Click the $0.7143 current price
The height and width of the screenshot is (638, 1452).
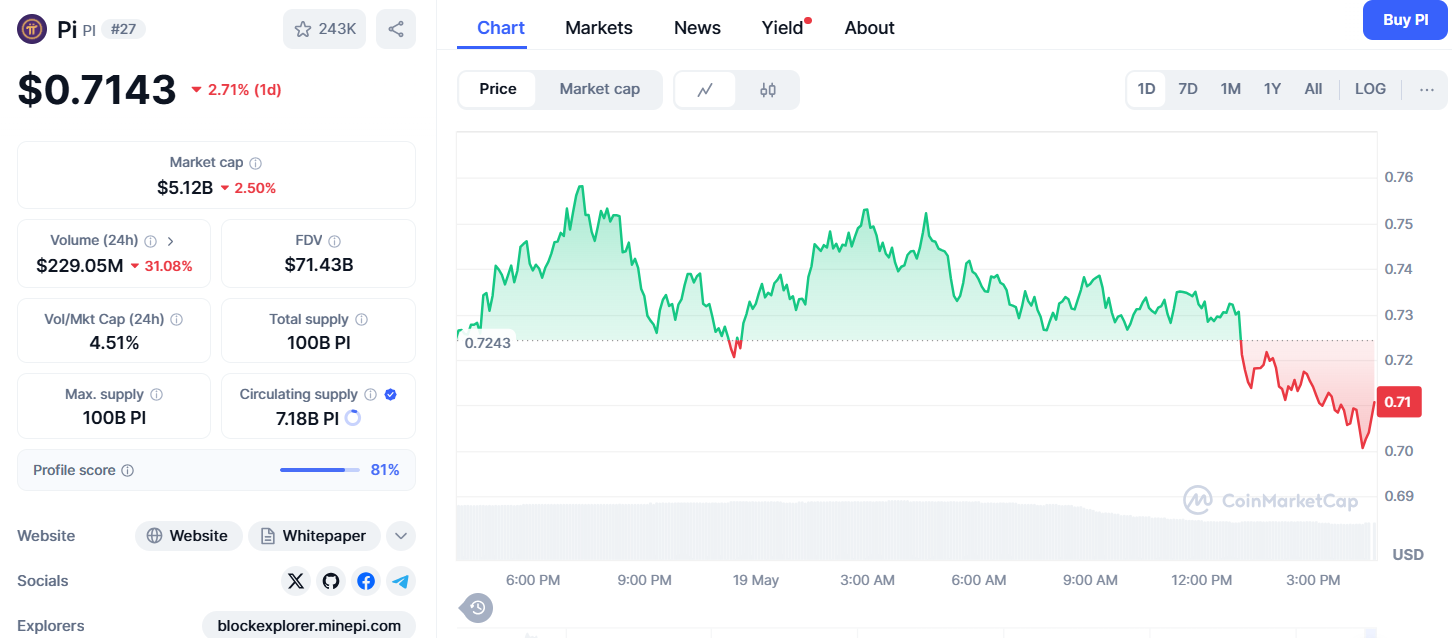point(97,90)
